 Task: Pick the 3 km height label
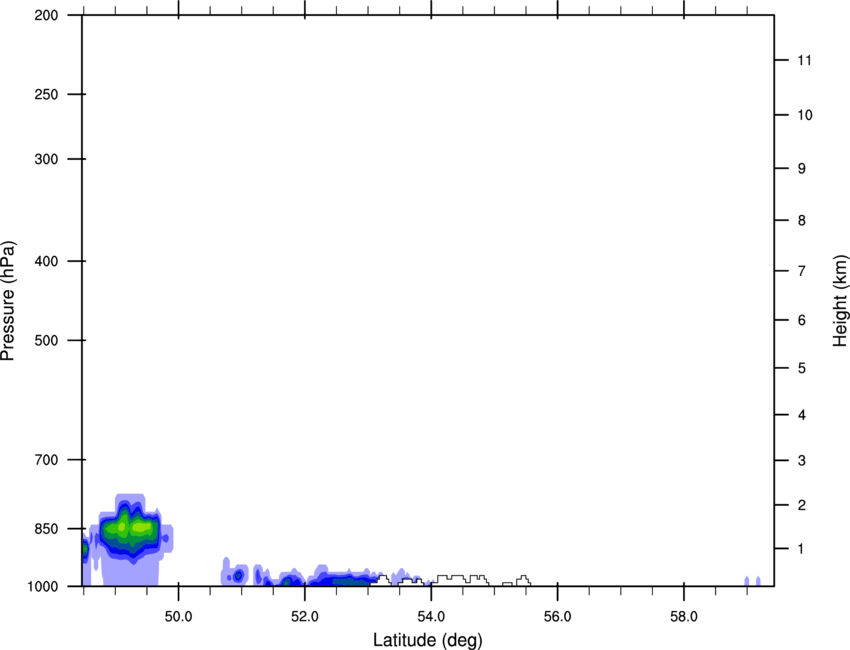tap(802, 460)
